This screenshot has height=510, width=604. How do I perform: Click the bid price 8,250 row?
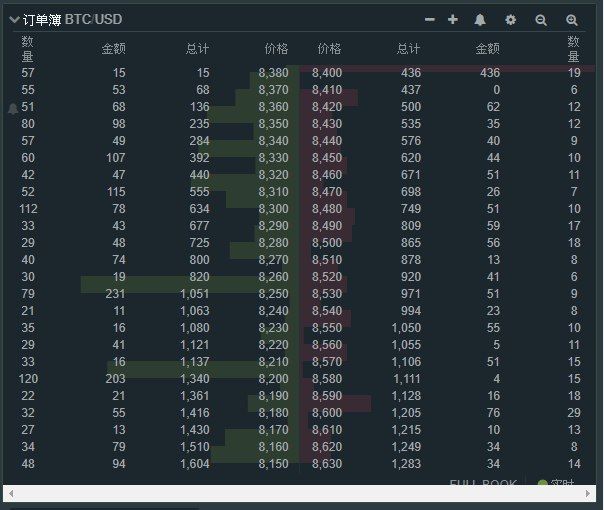click(x=272, y=294)
